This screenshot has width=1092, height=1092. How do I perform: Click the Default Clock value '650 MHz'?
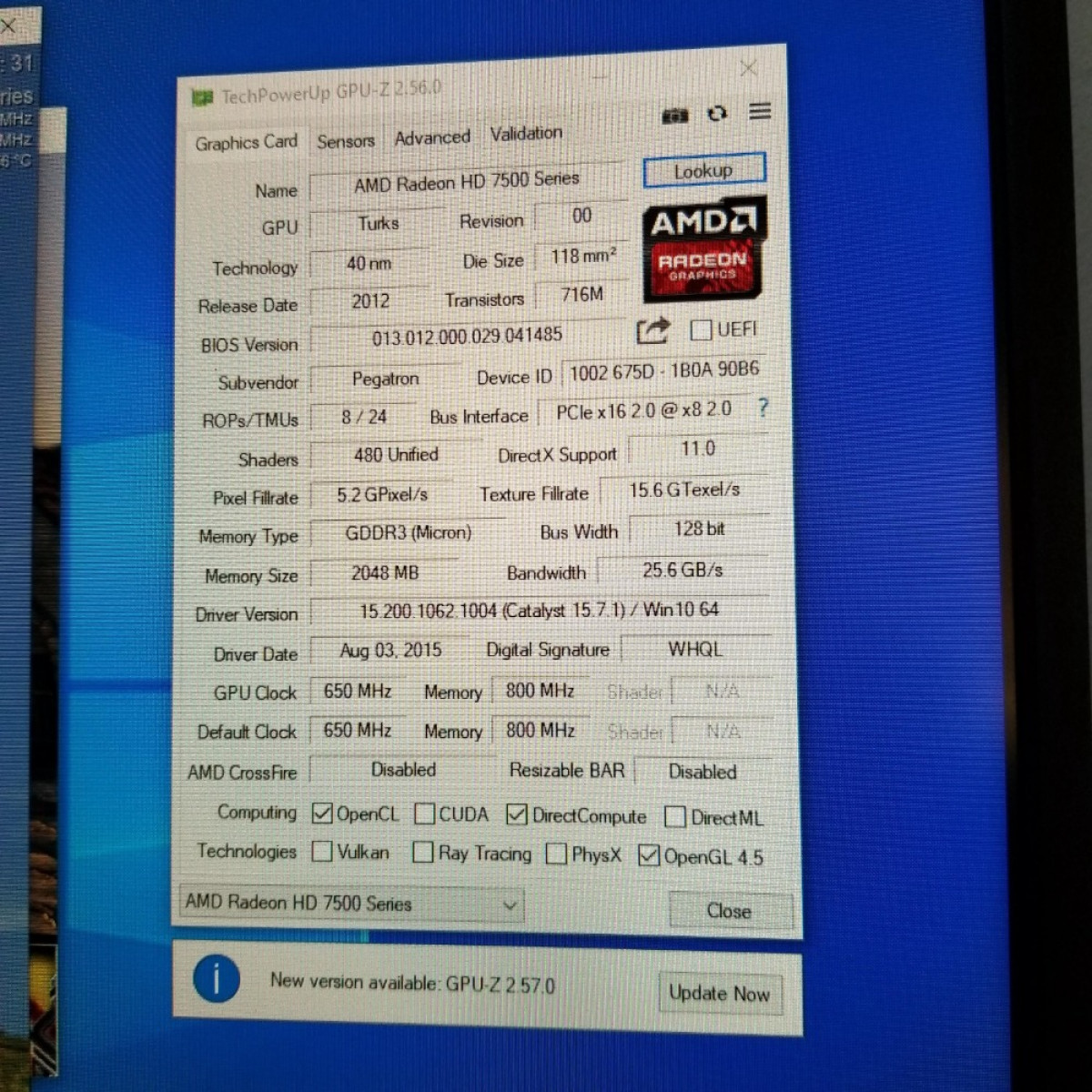point(358,731)
